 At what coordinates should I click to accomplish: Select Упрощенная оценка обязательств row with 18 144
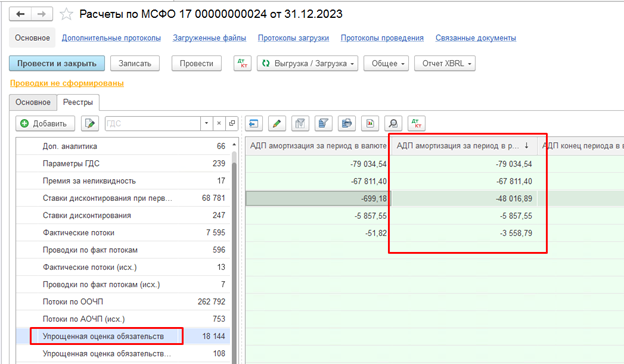click(123, 336)
